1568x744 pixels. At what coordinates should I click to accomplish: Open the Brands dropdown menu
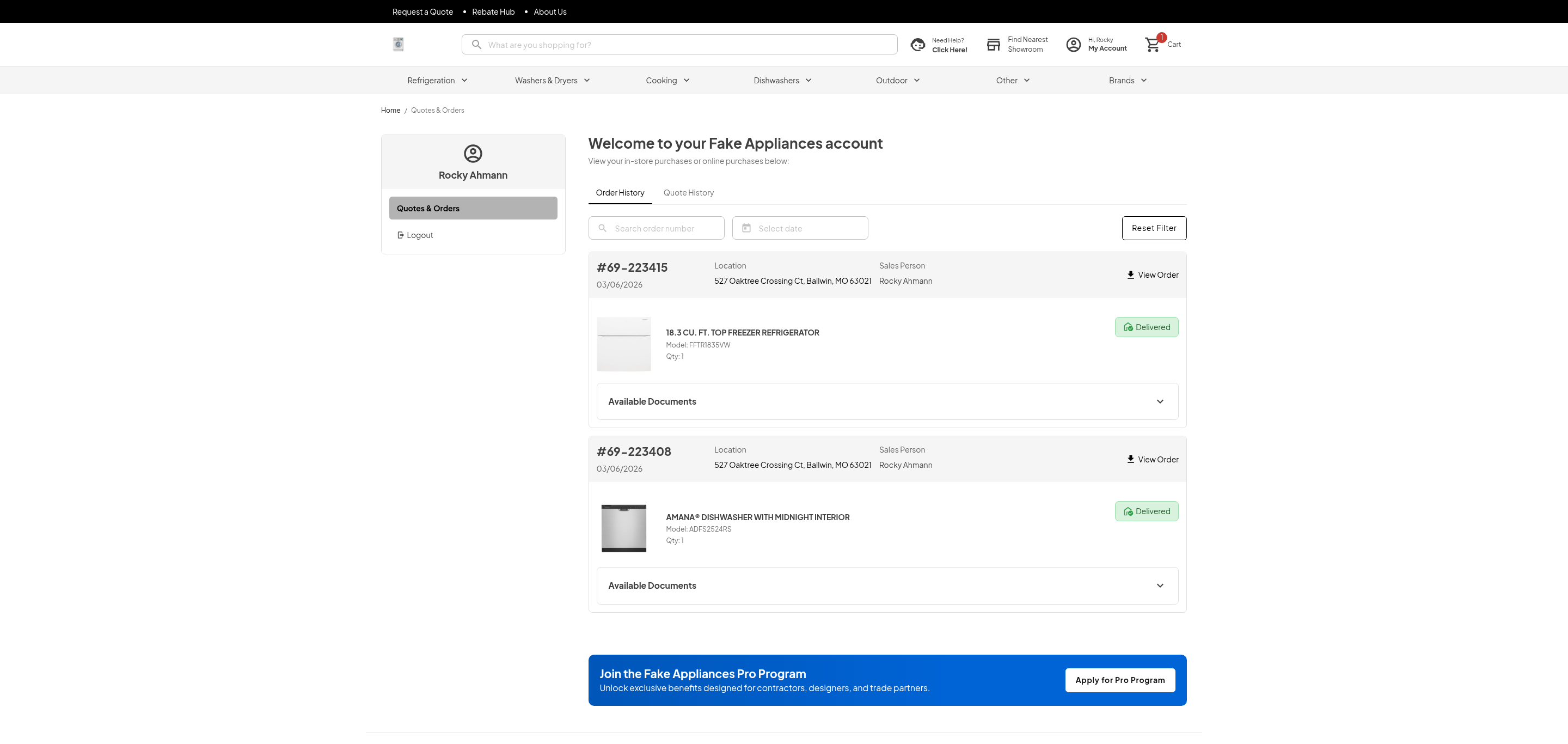[1128, 81]
